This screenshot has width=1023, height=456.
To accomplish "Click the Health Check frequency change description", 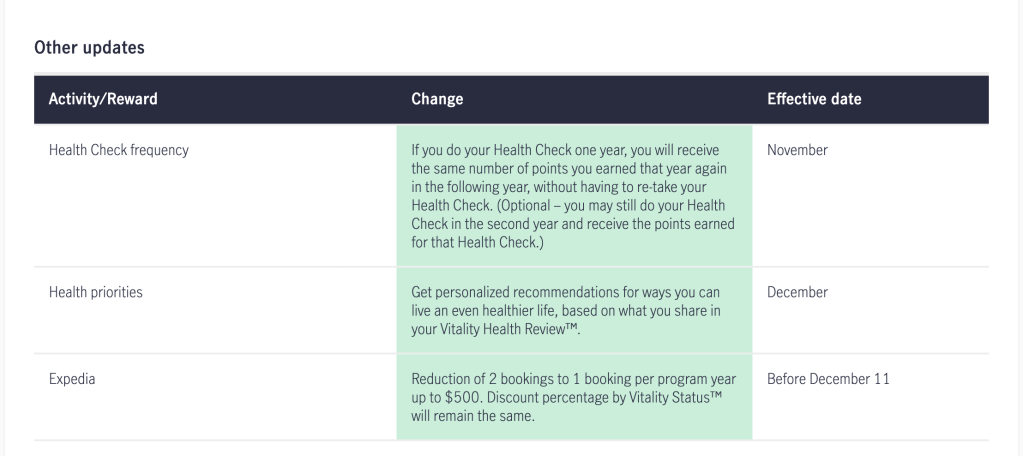I will (x=573, y=196).
